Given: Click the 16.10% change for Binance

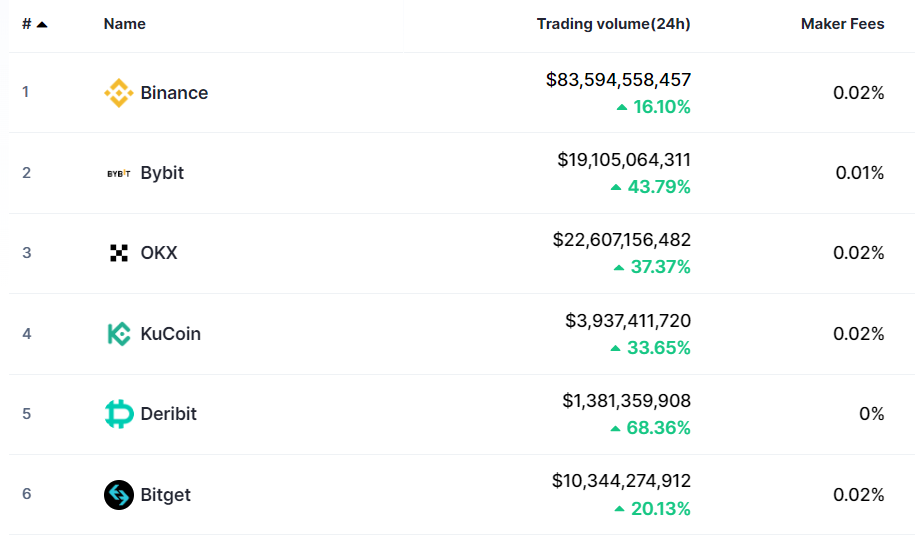Looking at the screenshot, I should coord(654,107).
